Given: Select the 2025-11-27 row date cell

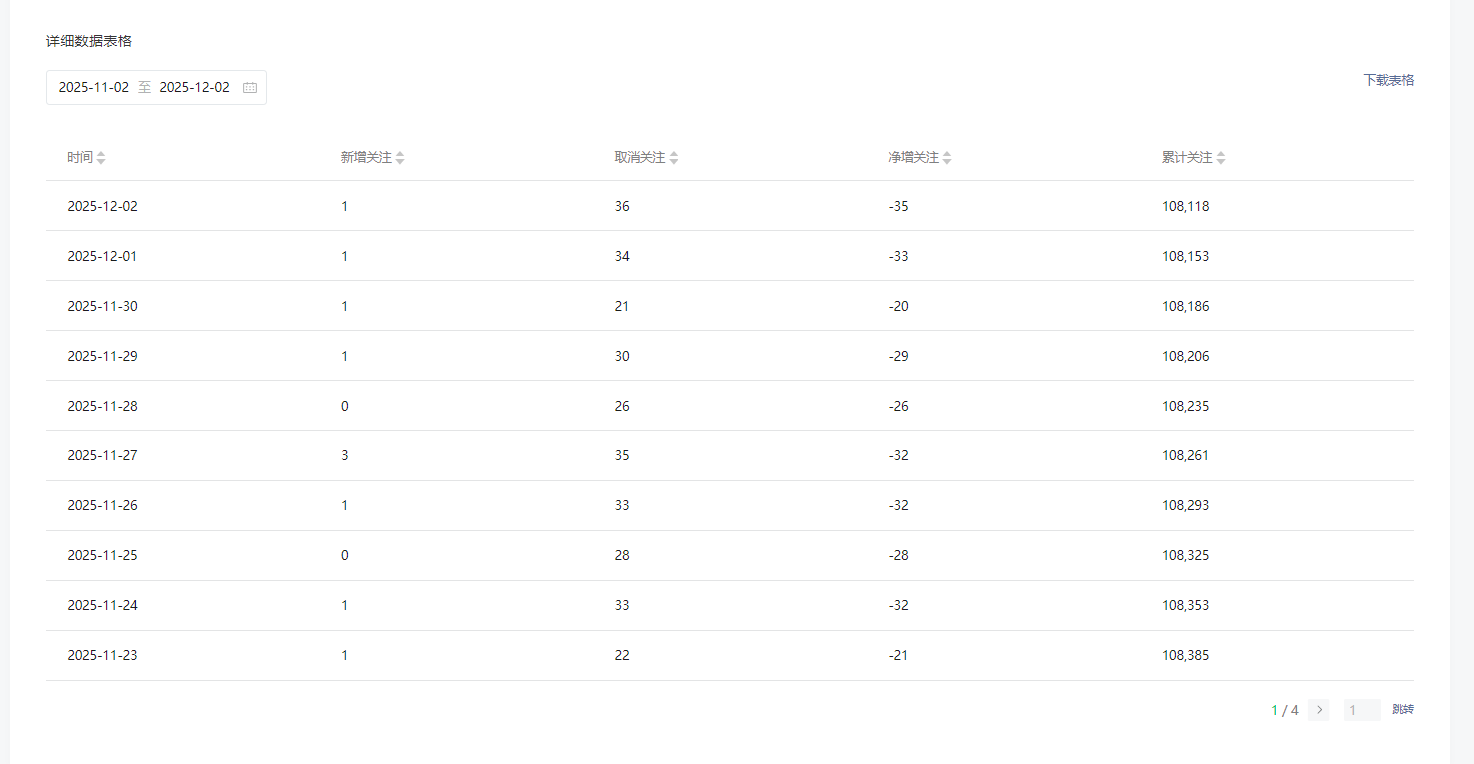Looking at the screenshot, I should (x=103, y=456).
